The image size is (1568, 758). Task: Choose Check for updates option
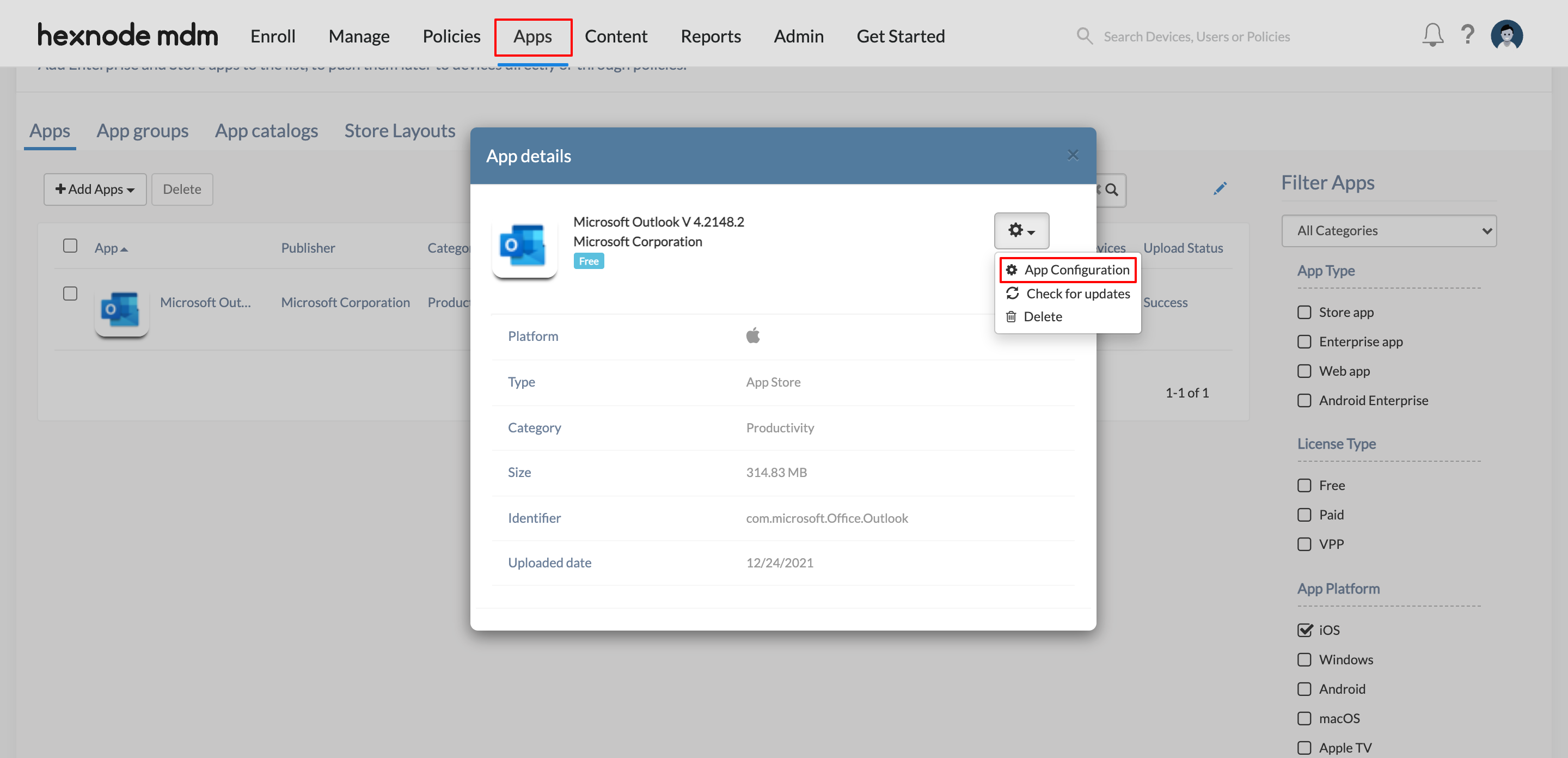(1068, 294)
